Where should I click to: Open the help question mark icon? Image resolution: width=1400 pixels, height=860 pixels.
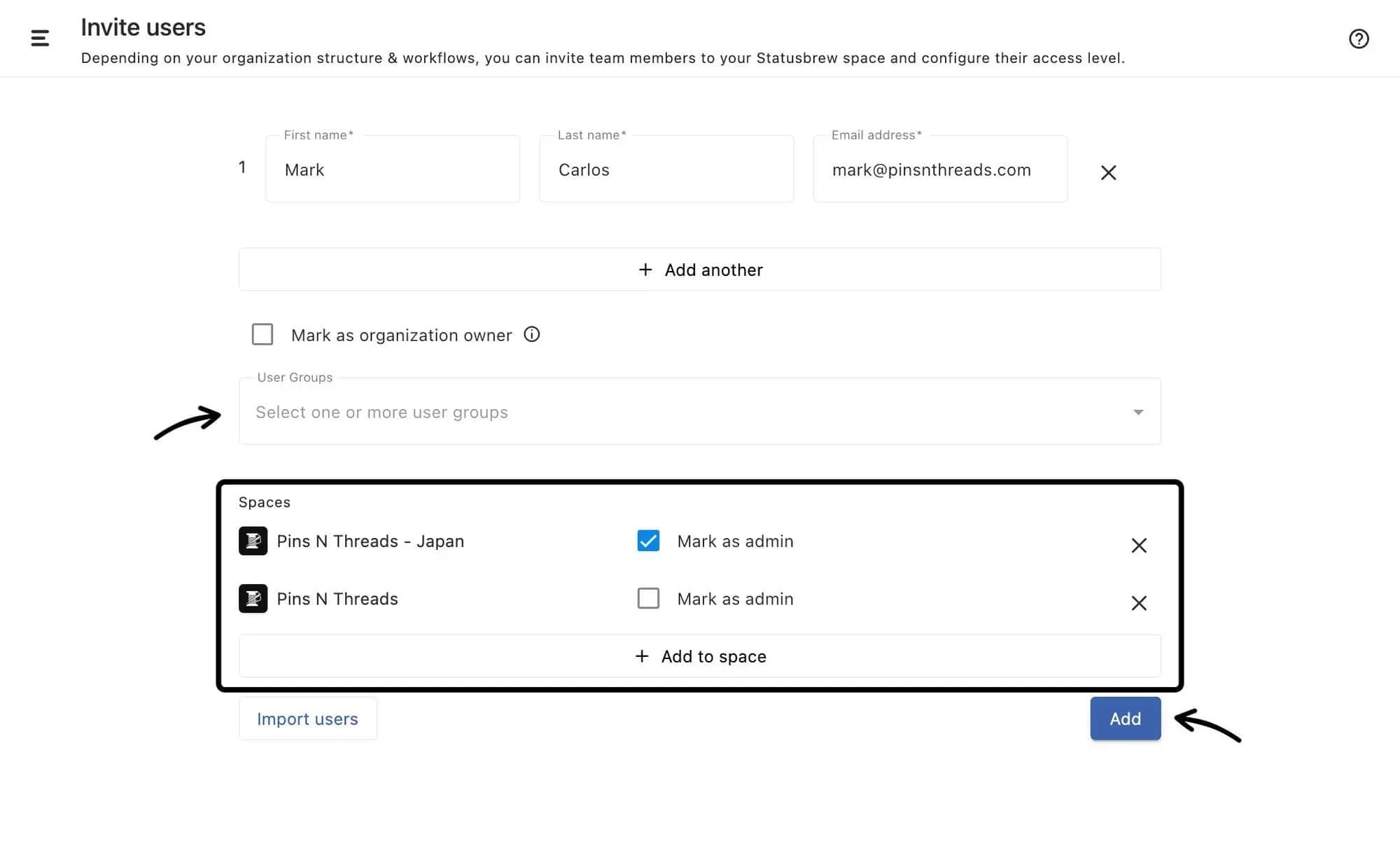[x=1359, y=39]
